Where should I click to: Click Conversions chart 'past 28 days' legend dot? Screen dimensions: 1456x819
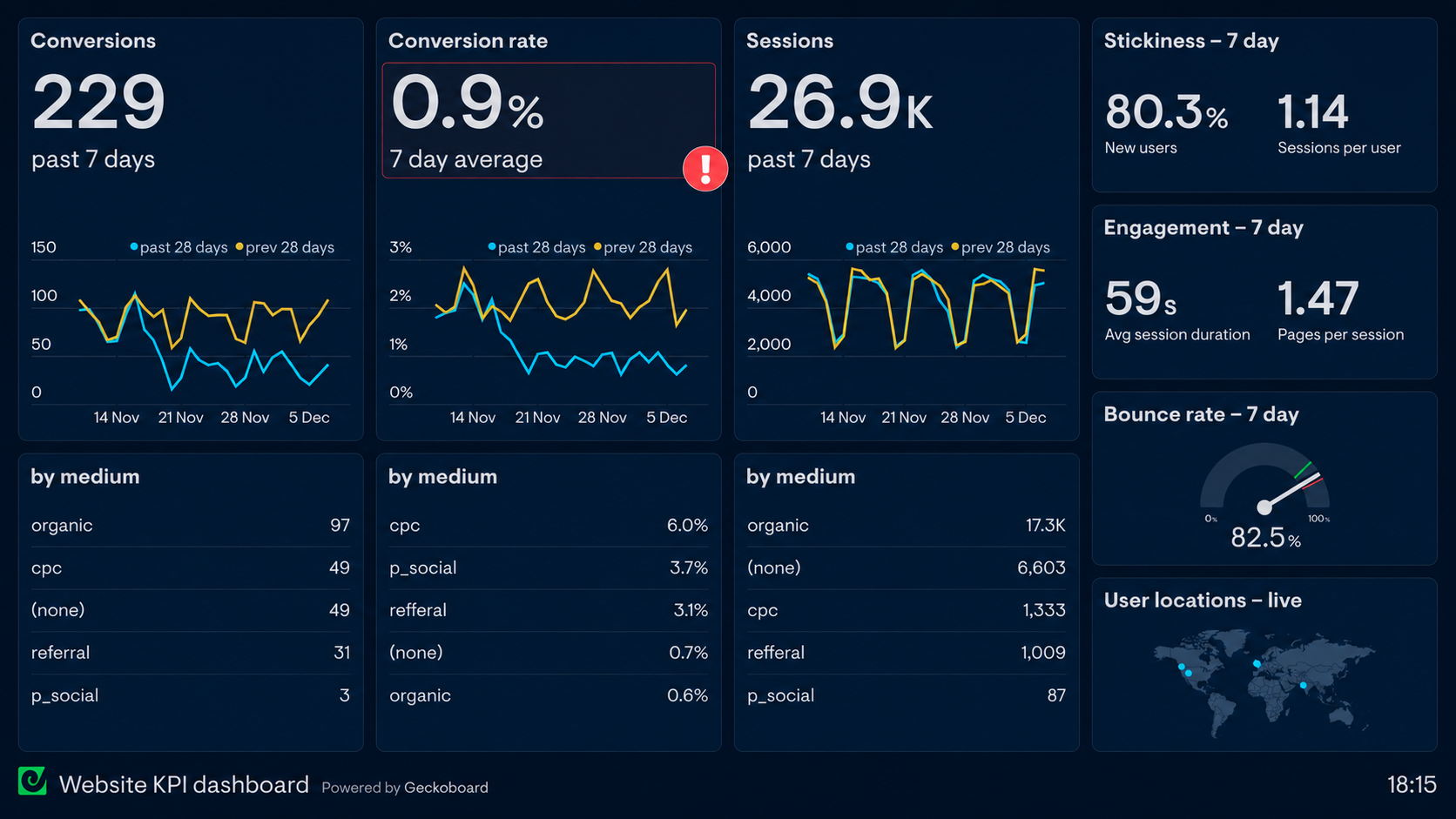coord(134,247)
